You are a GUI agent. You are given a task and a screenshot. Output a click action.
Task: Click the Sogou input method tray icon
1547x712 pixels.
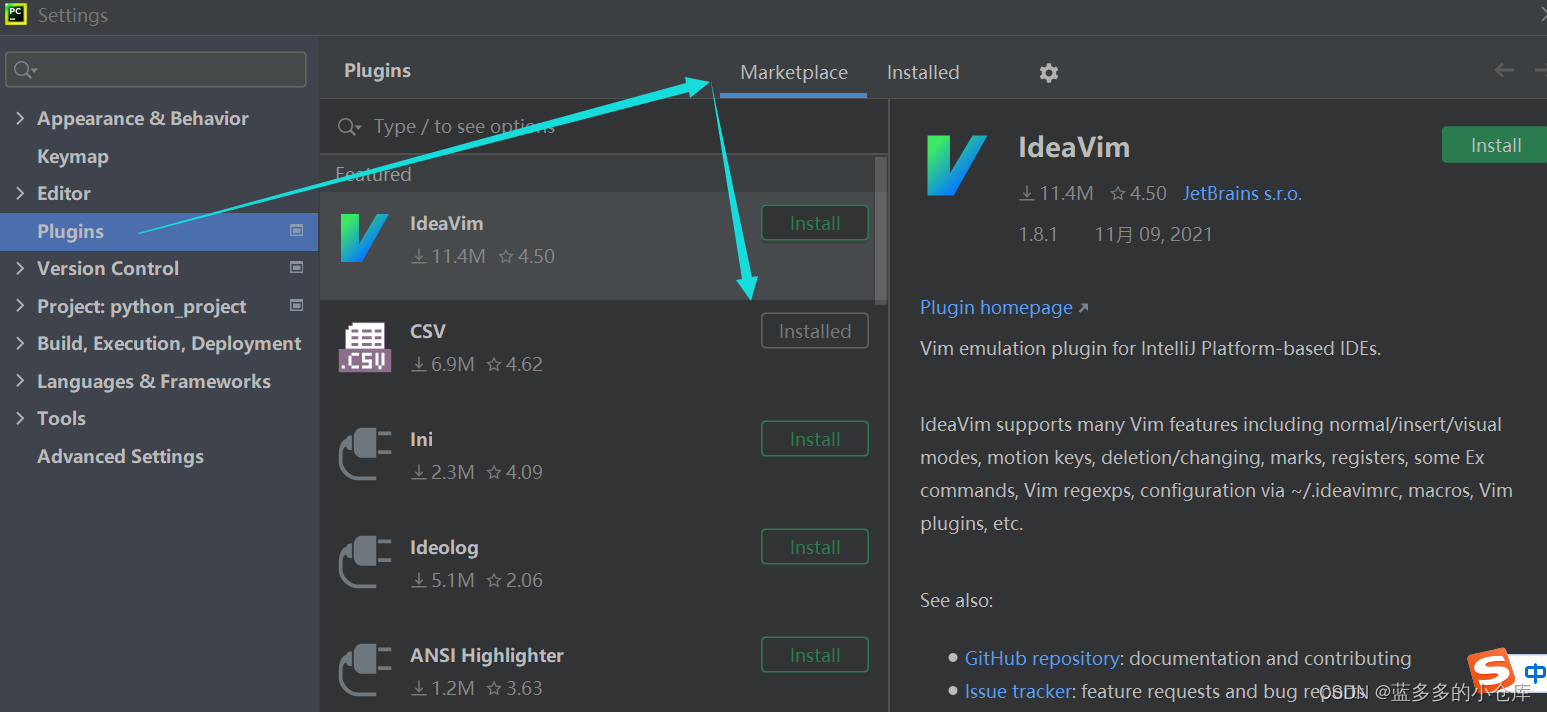click(x=1490, y=669)
